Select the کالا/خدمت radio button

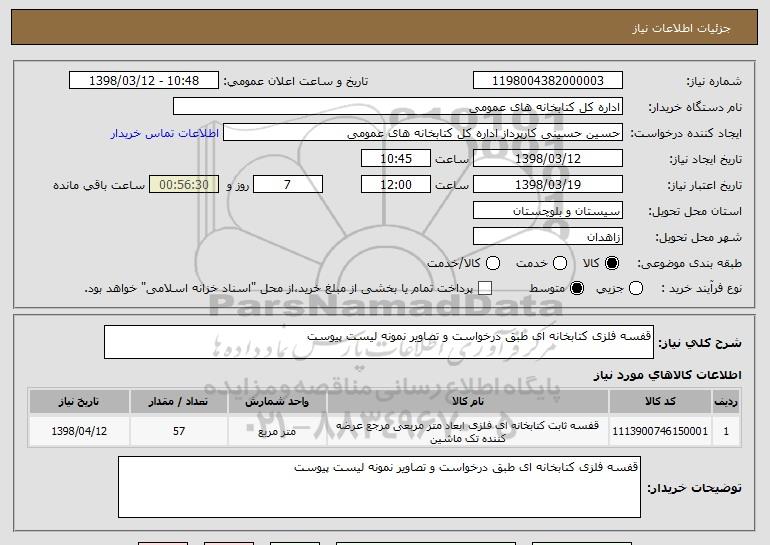pyautogui.click(x=493, y=264)
